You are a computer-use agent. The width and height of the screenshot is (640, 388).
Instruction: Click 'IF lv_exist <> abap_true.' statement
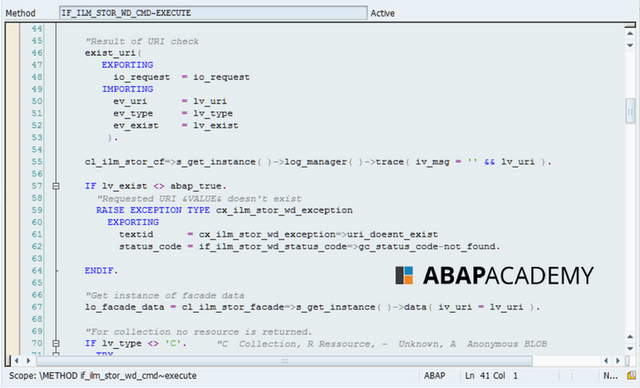tap(156, 186)
